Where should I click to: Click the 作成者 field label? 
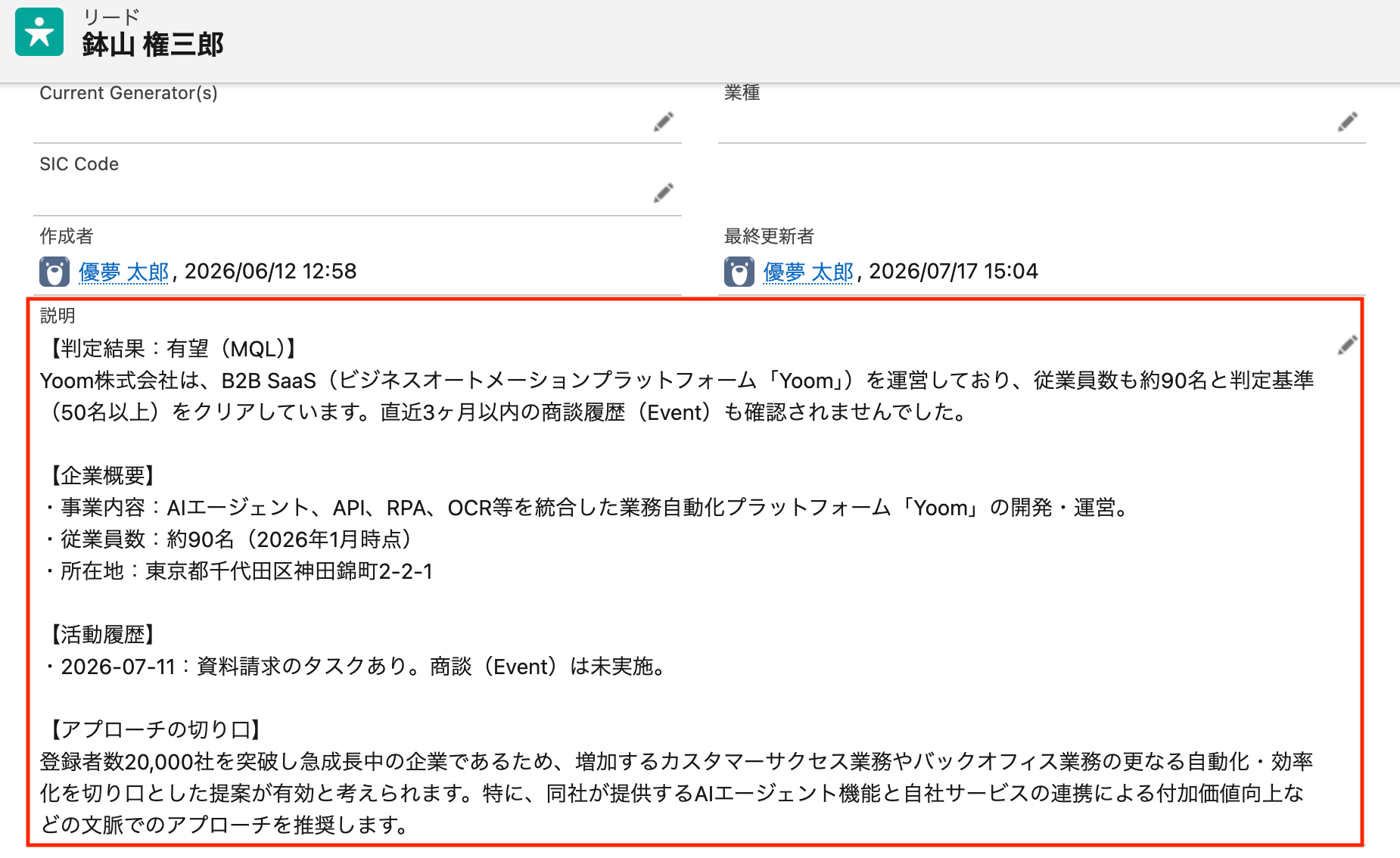click(67, 236)
